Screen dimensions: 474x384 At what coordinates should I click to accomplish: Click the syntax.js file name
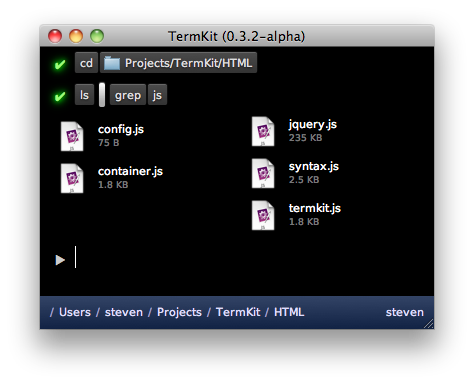pyautogui.click(x=314, y=166)
